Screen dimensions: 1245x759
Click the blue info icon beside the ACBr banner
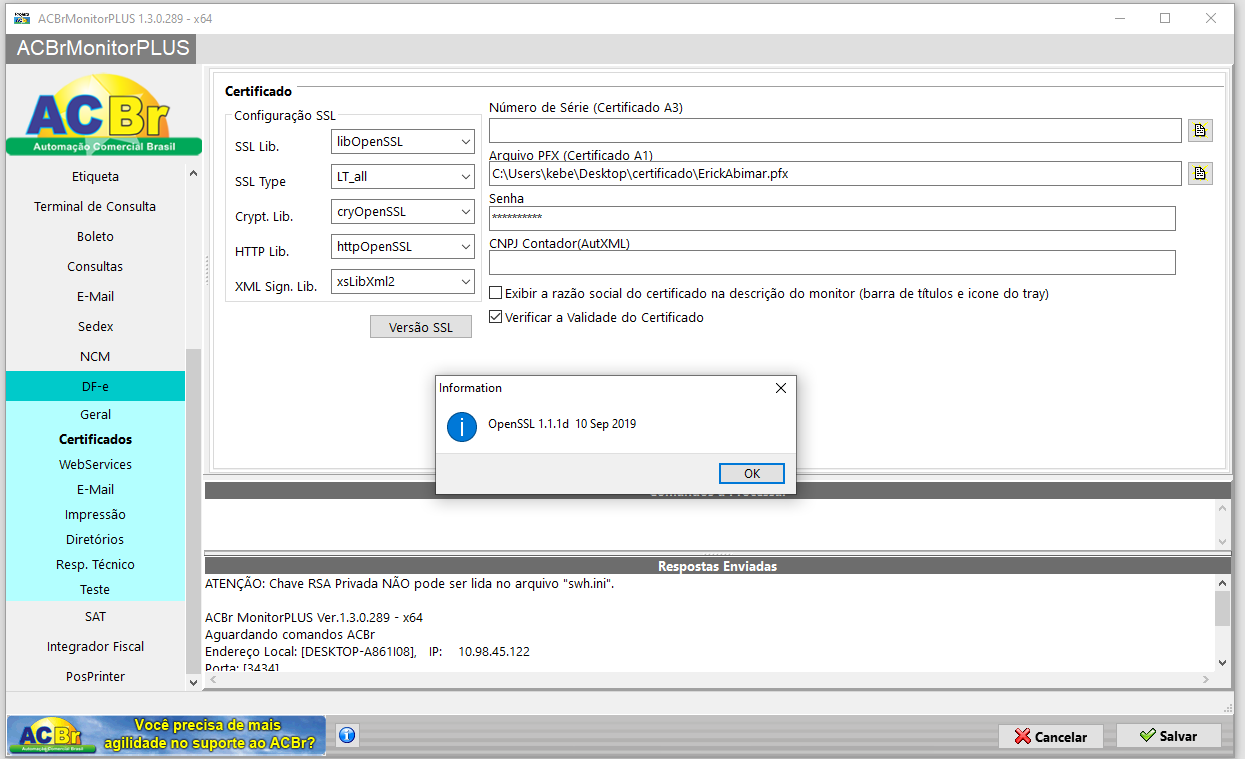tap(347, 735)
